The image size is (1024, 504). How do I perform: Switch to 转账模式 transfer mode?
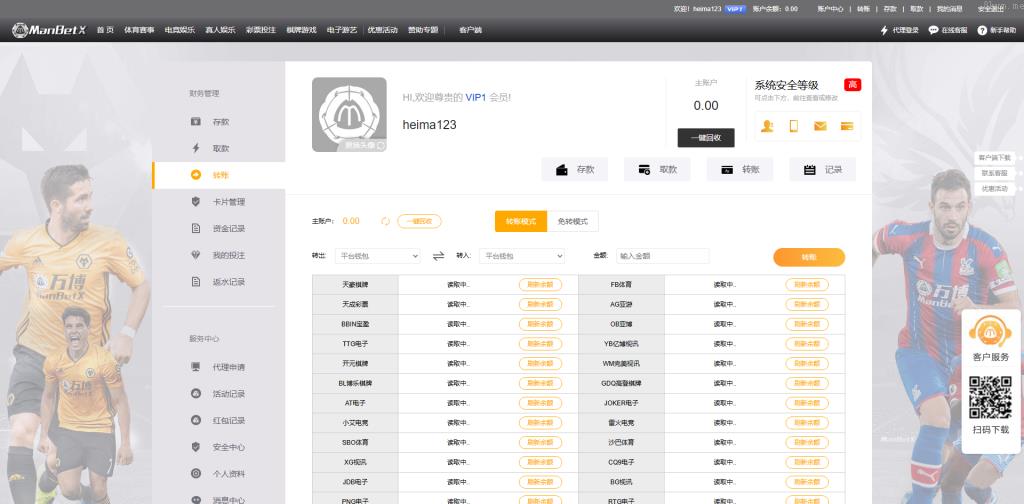[x=521, y=221]
